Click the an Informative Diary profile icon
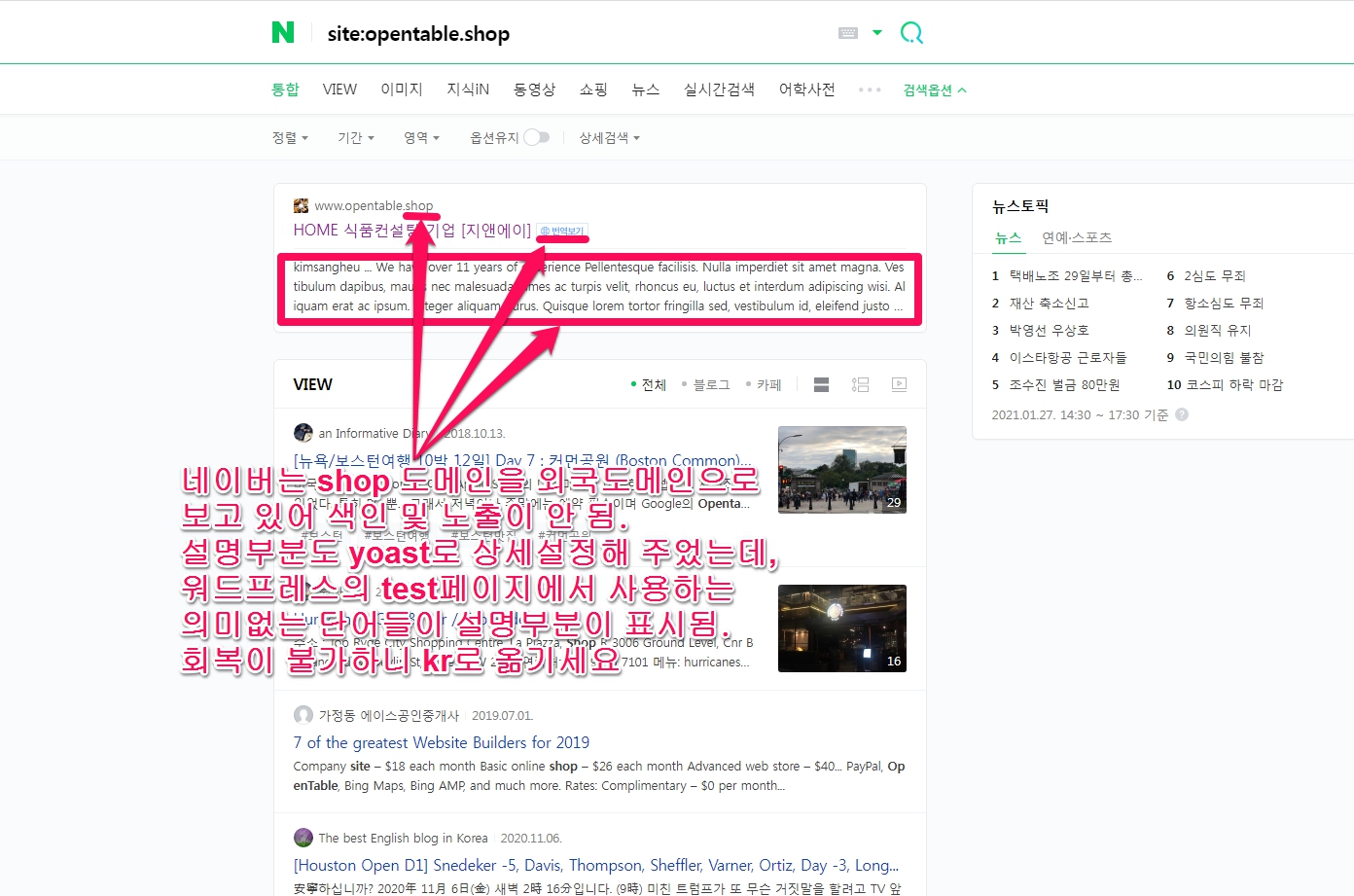The width and height of the screenshot is (1354, 896). click(303, 433)
